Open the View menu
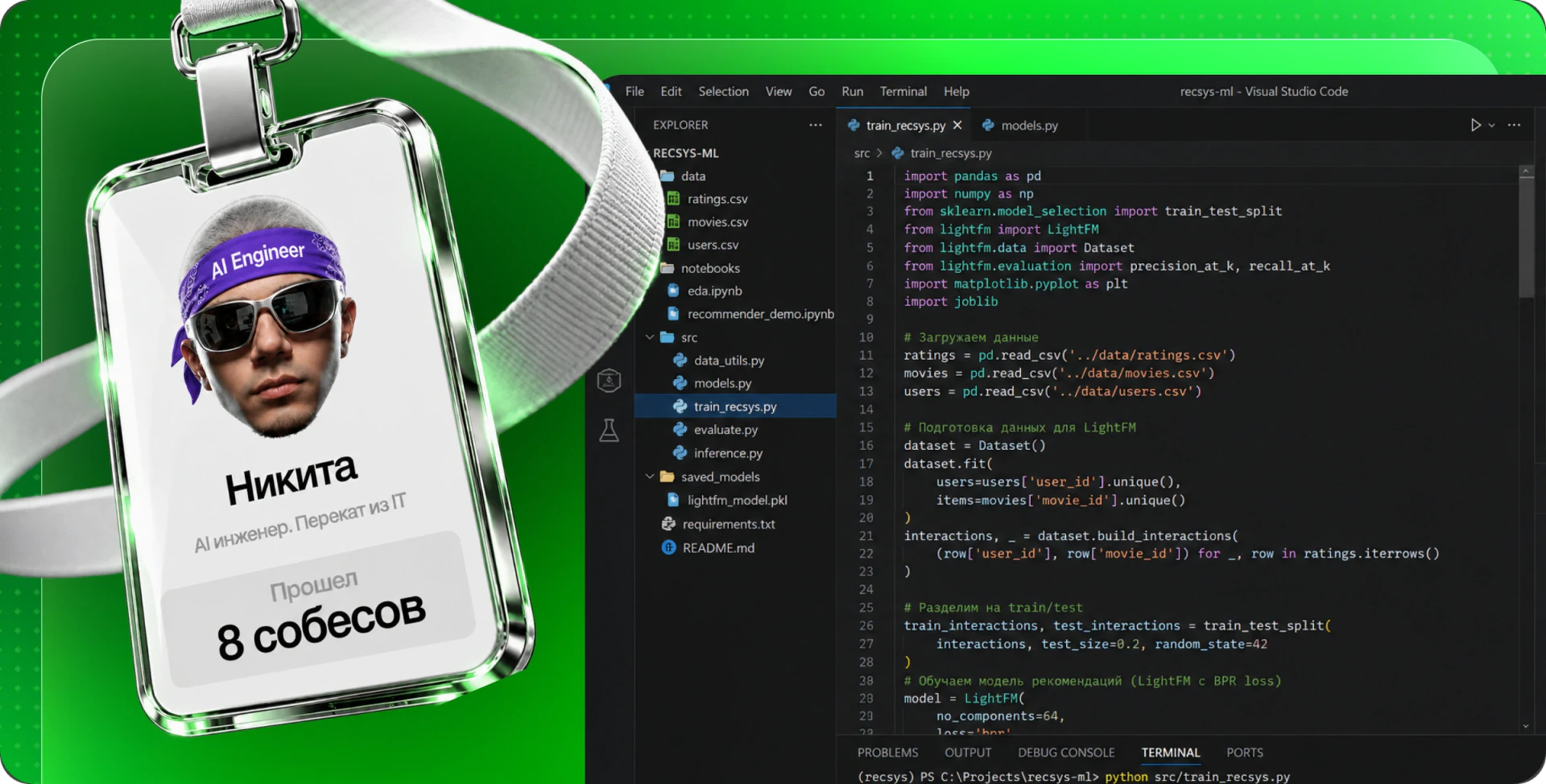 point(779,92)
